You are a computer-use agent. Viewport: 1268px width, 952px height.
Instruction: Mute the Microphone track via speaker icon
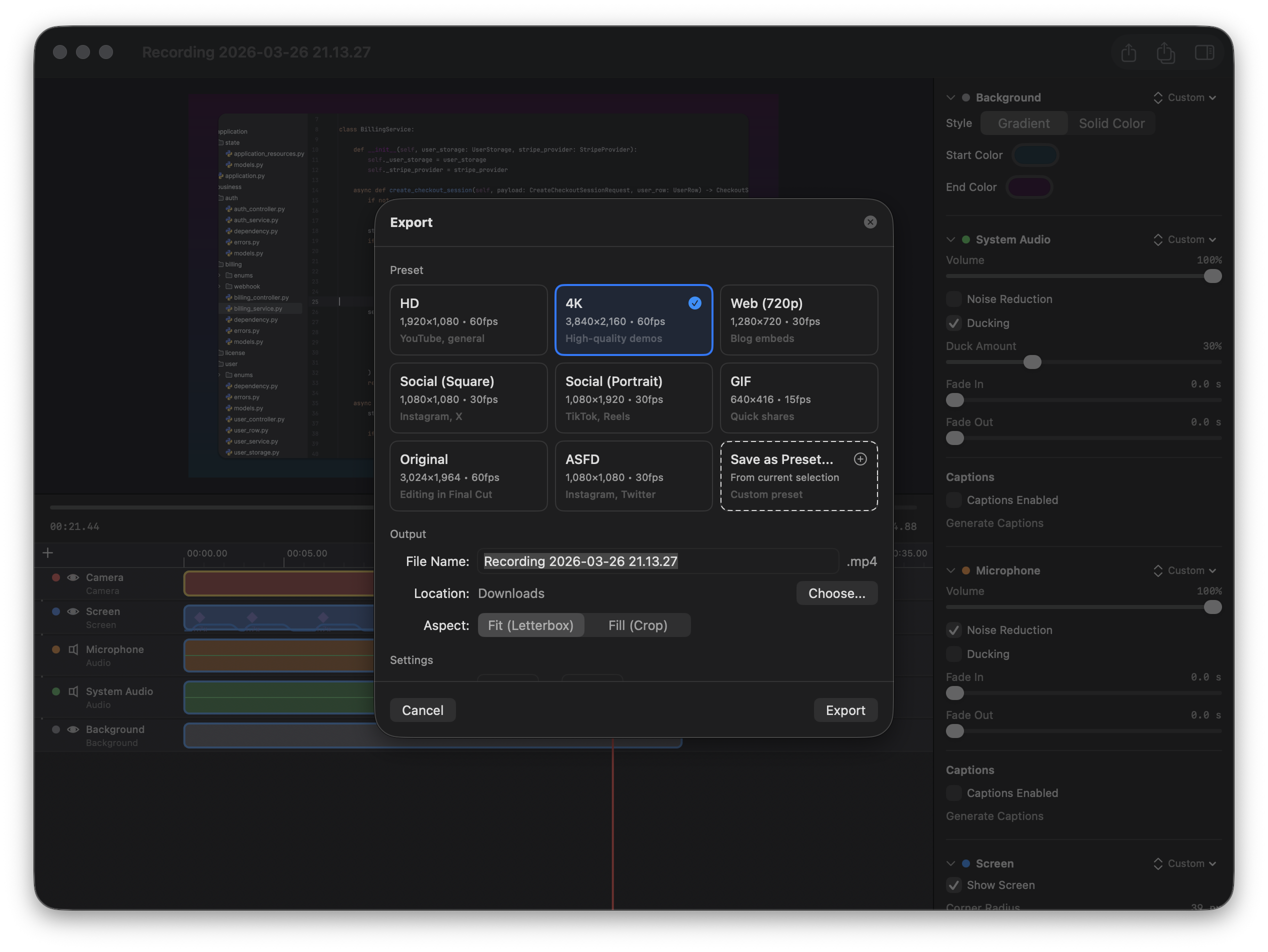73,649
